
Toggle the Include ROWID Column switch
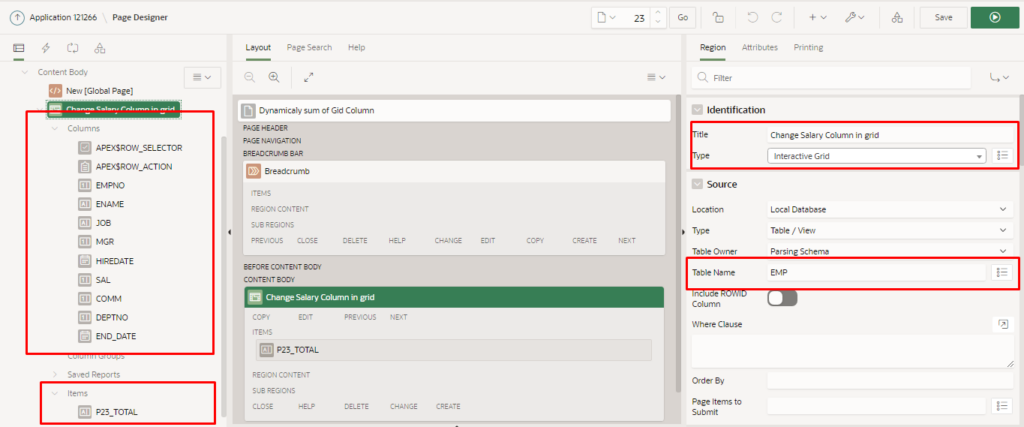pyautogui.click(x=781, y=298)
